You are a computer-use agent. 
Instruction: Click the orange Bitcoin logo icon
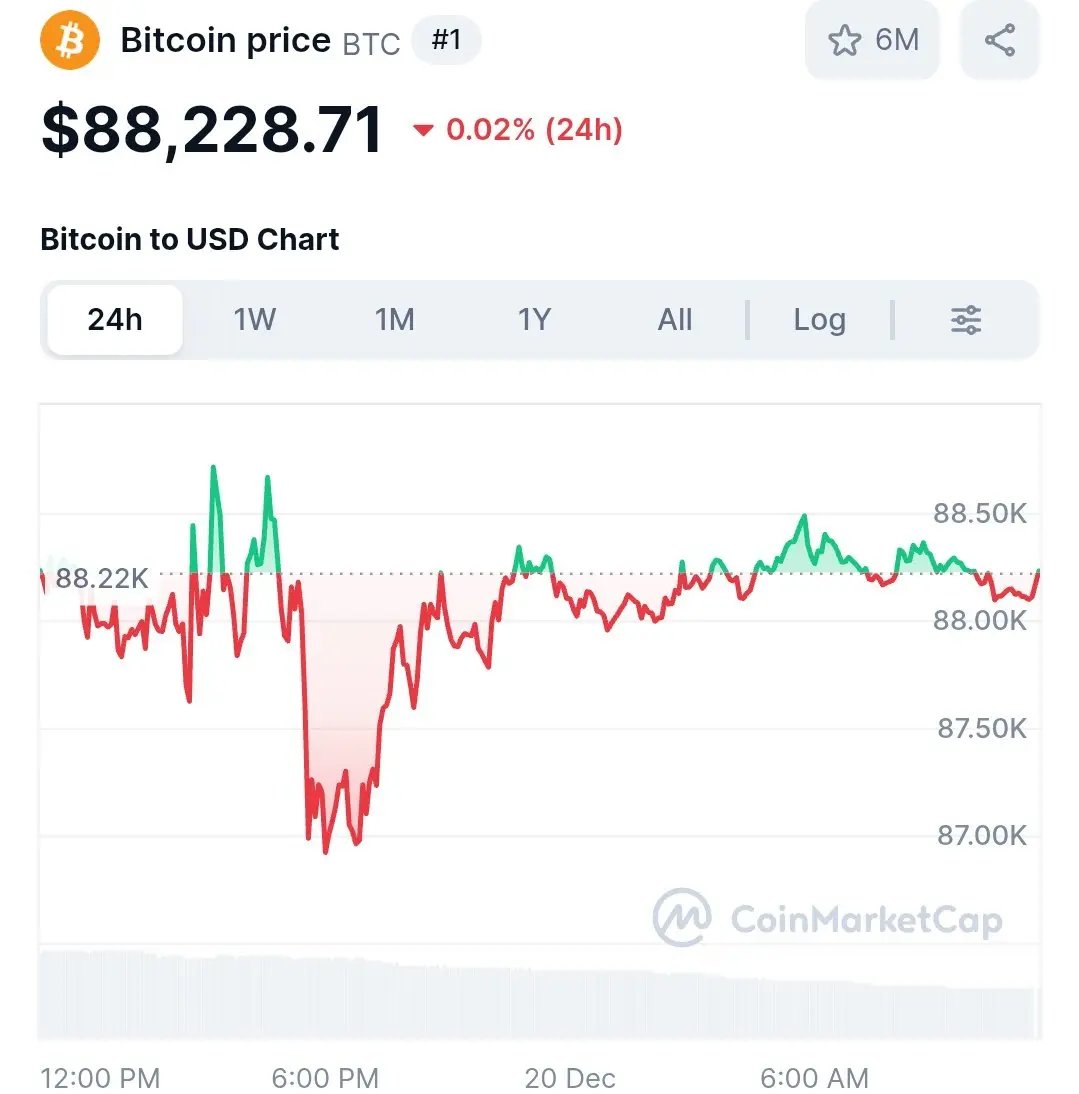70,40
